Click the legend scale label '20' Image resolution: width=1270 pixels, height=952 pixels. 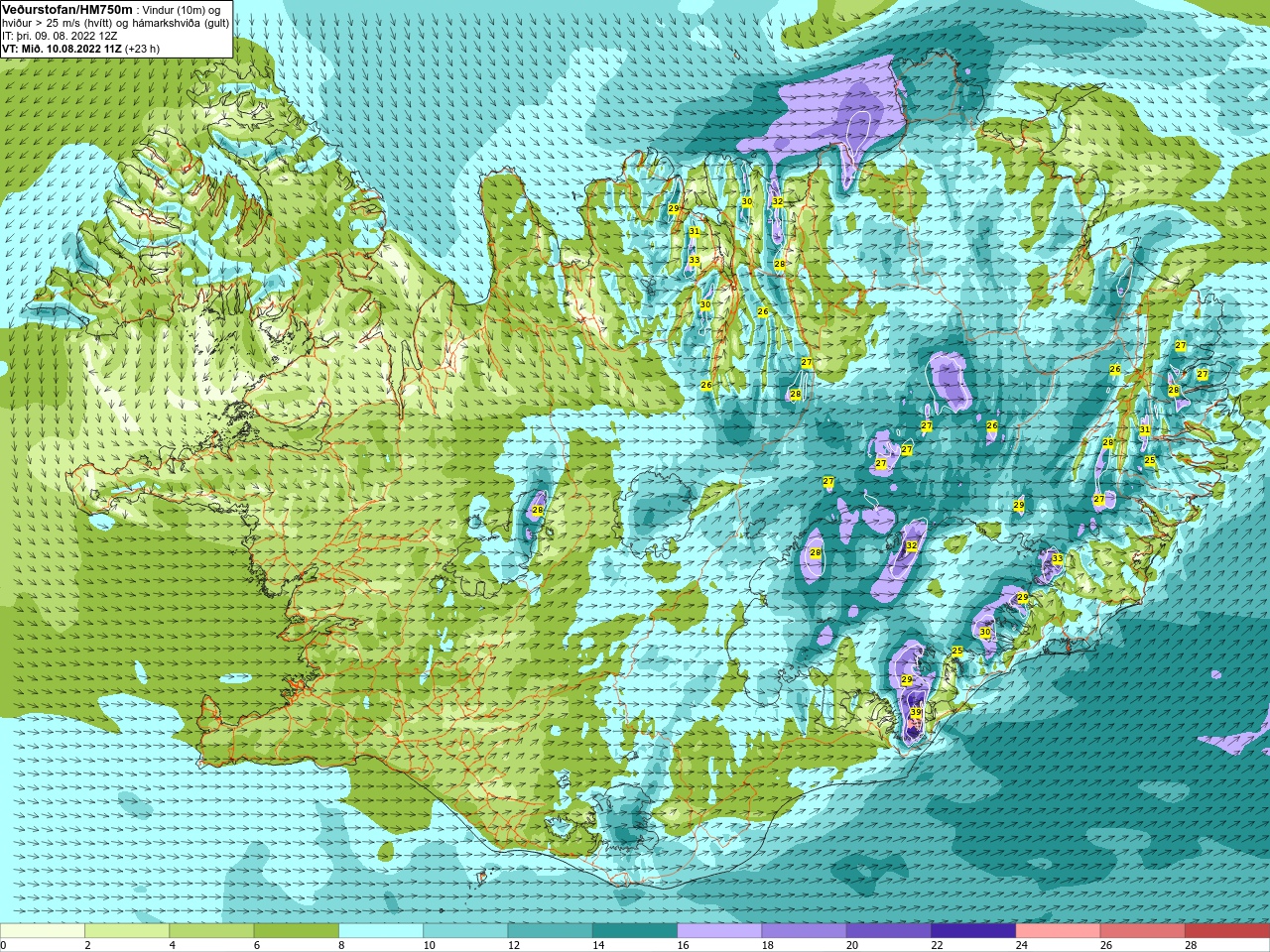click(x=852, y=945)
